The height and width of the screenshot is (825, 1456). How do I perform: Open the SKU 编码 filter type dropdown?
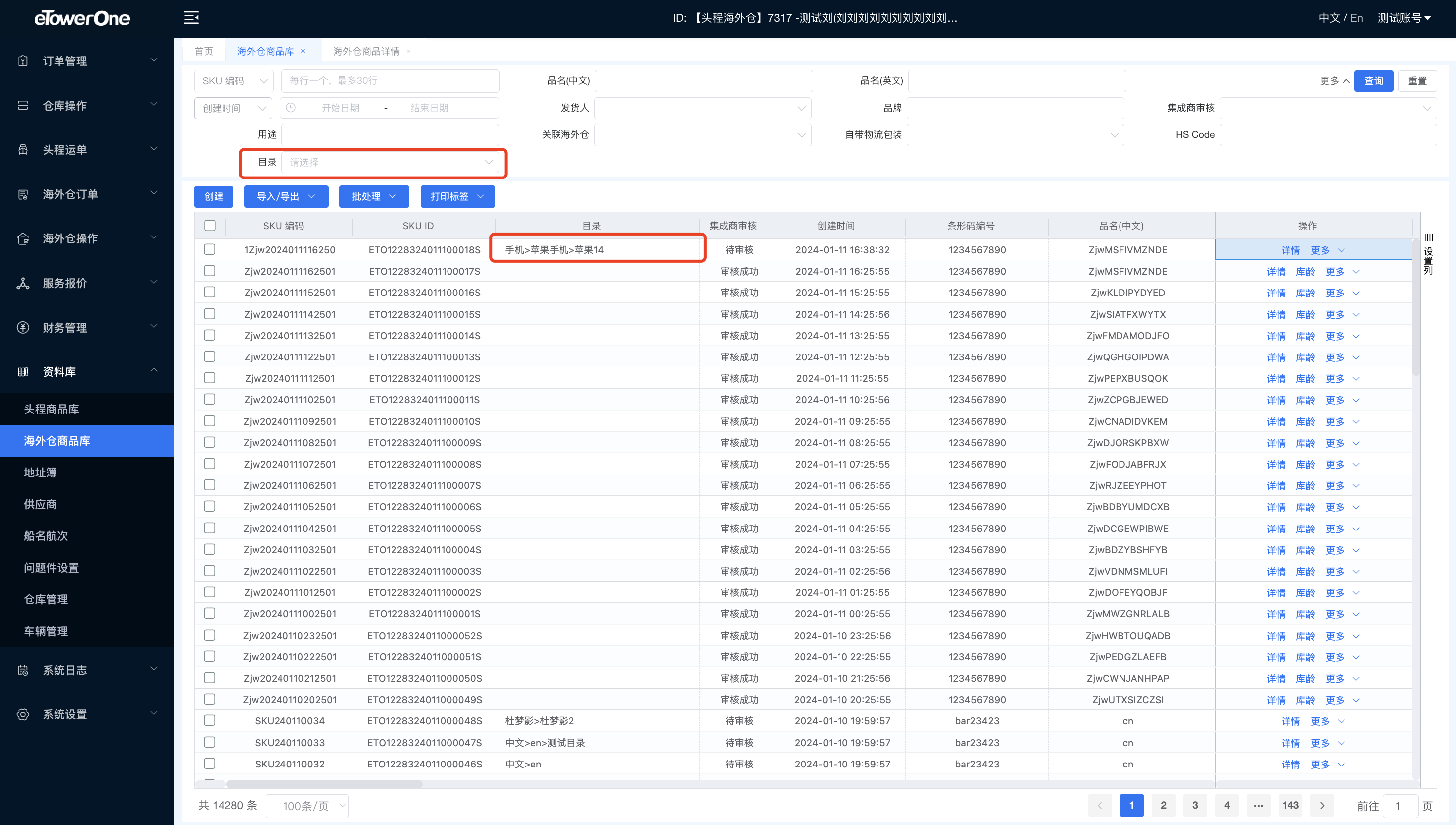point(234,81)
